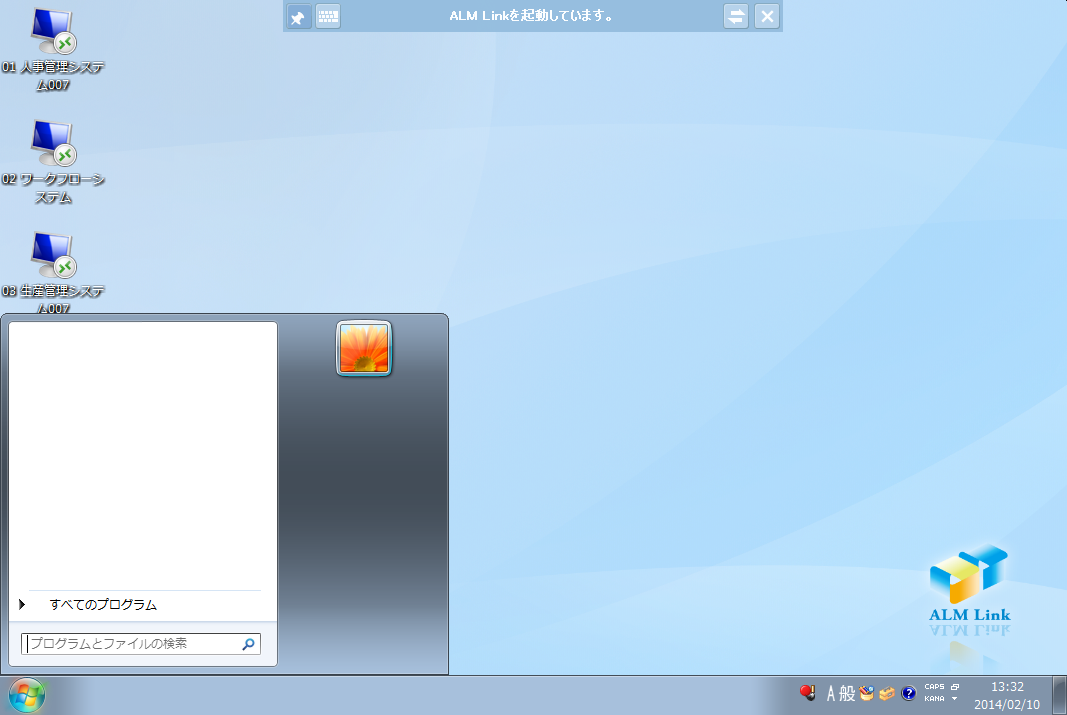Click the switch arrows icon on the ALM Link bar
The width and height of the screenshot is (1067, 715).
tap(736, 16)
